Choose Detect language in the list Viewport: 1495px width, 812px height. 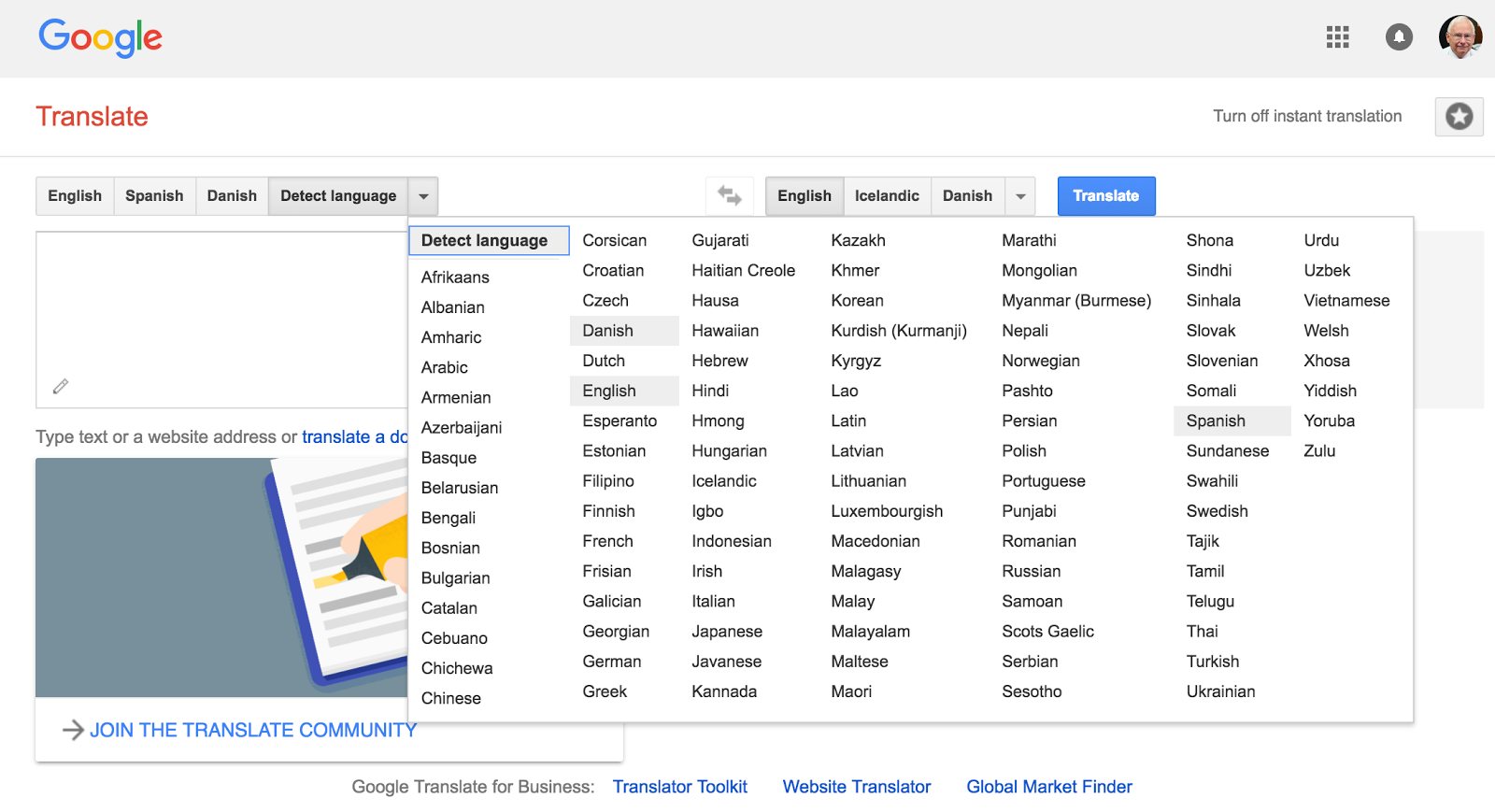tap(489, 240)
